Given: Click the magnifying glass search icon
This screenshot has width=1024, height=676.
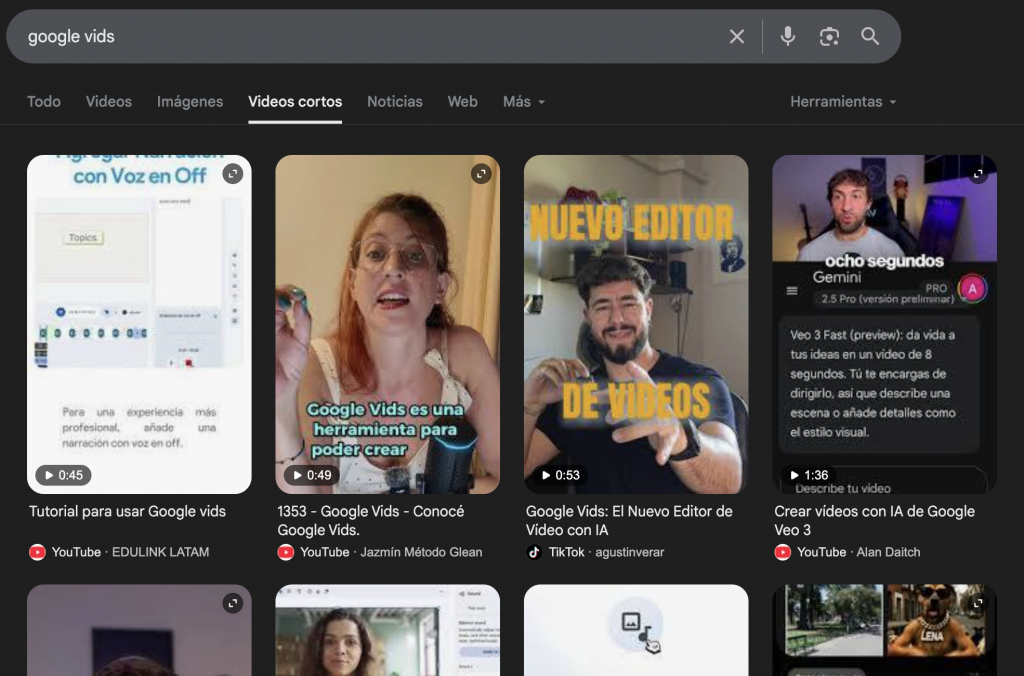Looking at the screenshot, I should tap(870, 37).
